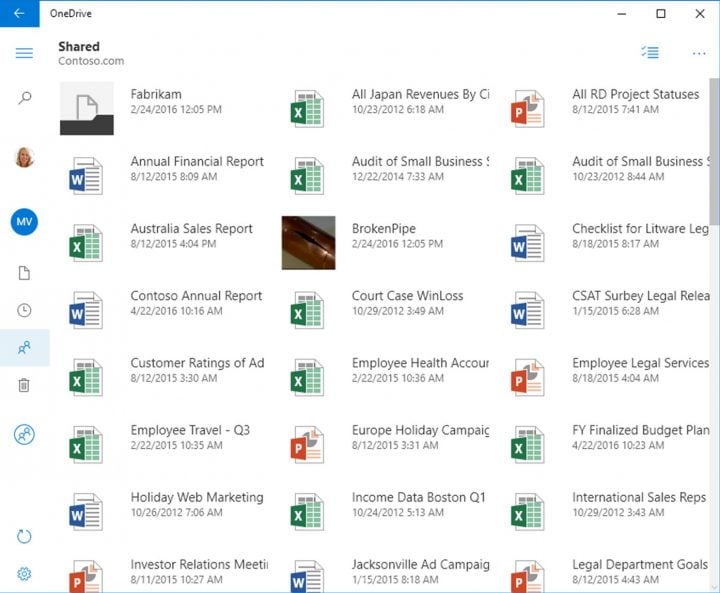
Task: Click the Excel icon for Employee Health Account
Action: [307, 378]
